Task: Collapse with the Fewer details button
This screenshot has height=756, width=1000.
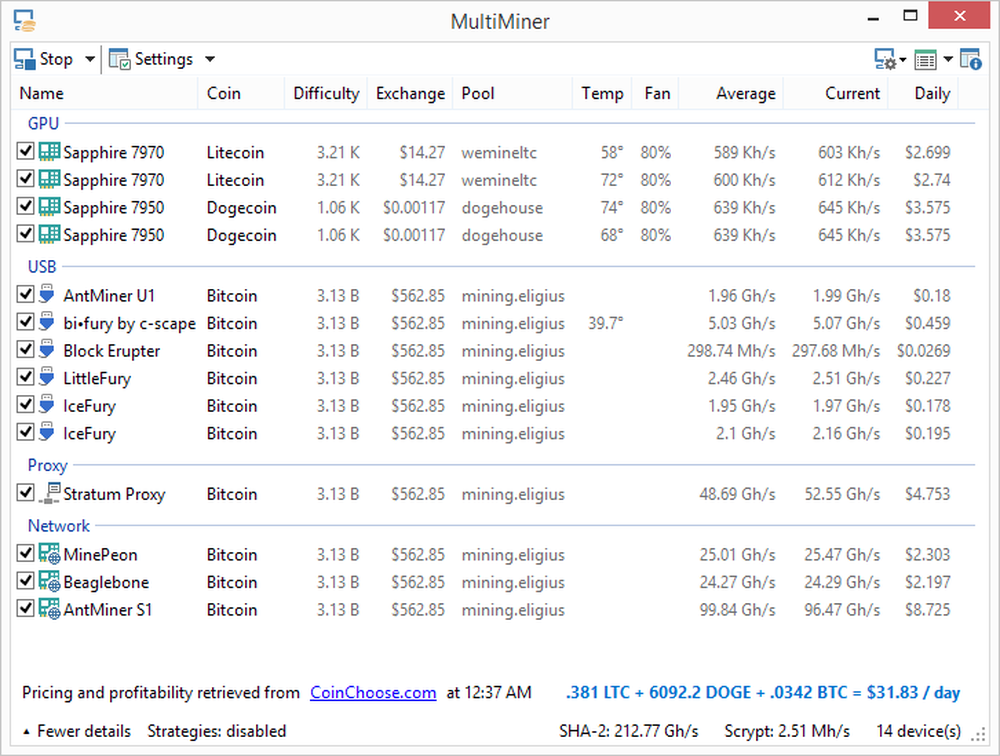Action: [x=78, y=731]
